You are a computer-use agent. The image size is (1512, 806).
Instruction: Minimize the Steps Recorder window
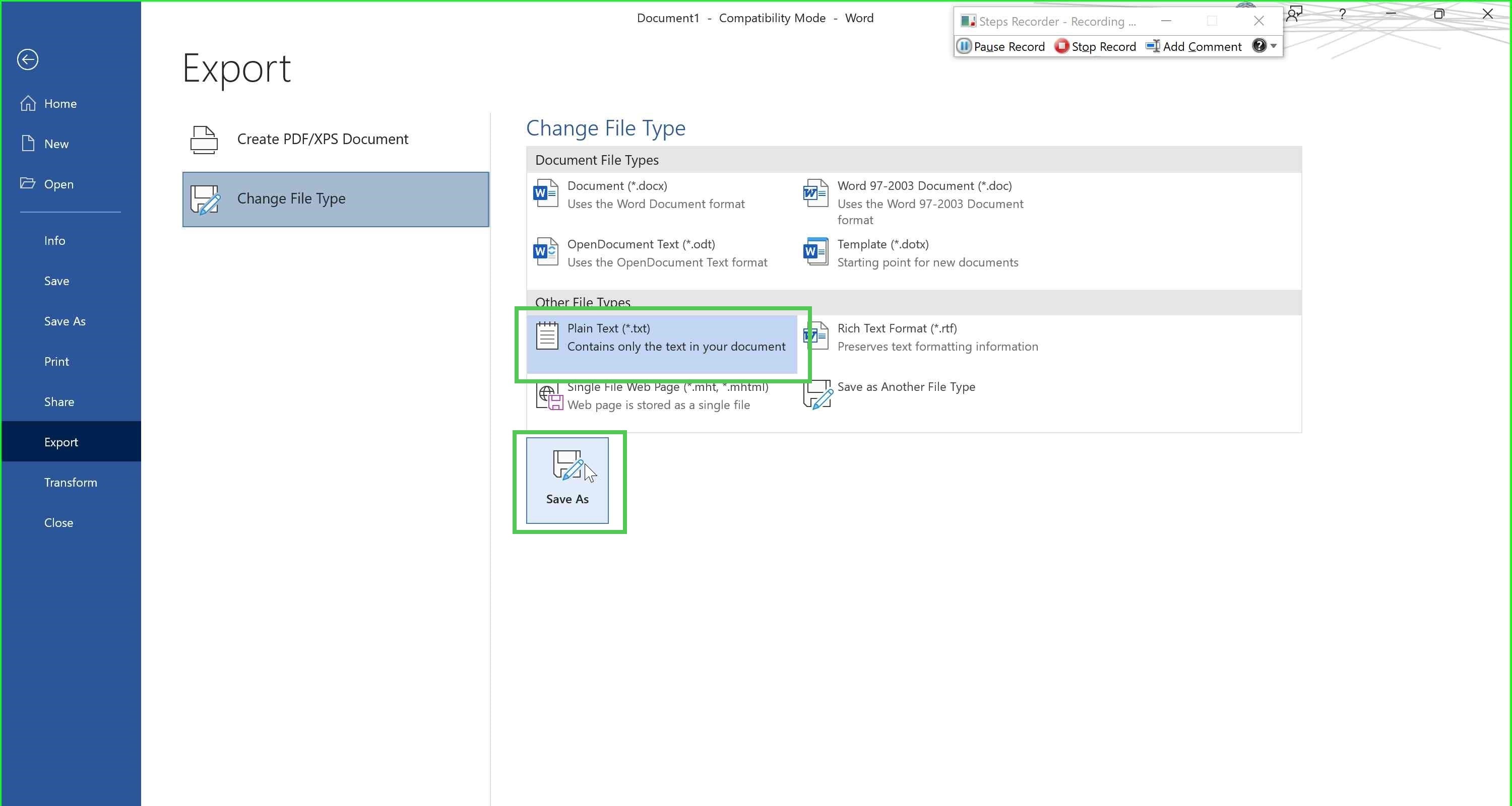click(1166, 21)
